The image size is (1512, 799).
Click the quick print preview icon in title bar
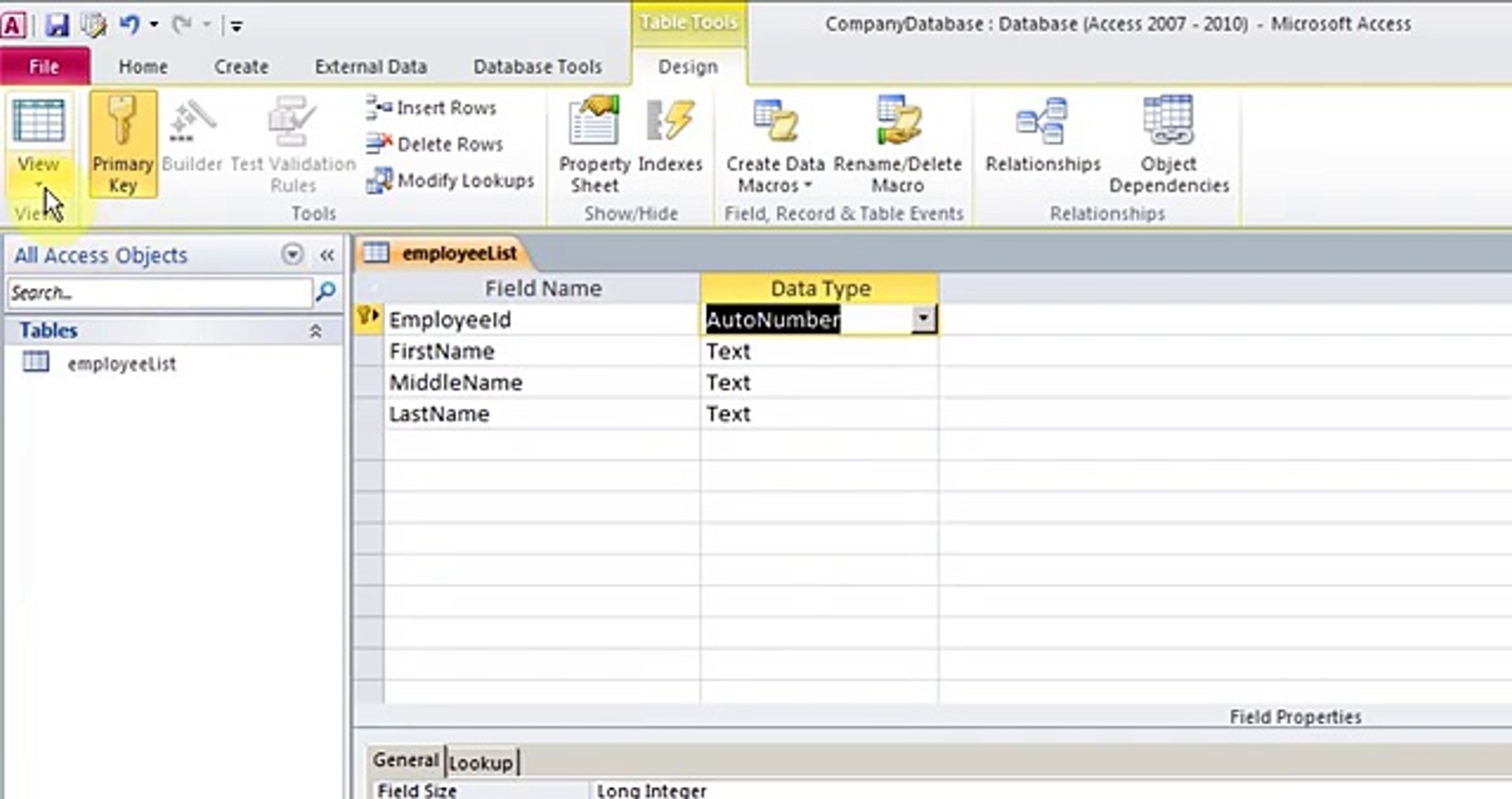tap(94, 25)
